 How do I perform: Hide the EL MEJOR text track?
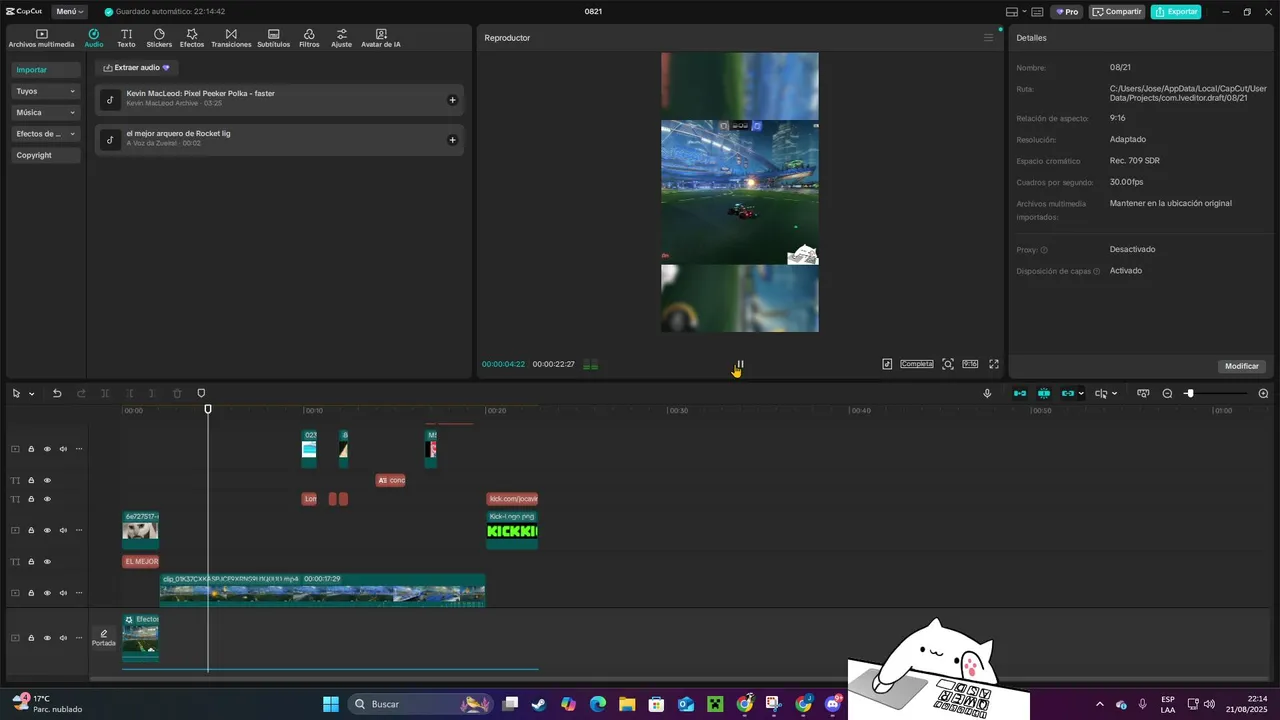(47, 562)
